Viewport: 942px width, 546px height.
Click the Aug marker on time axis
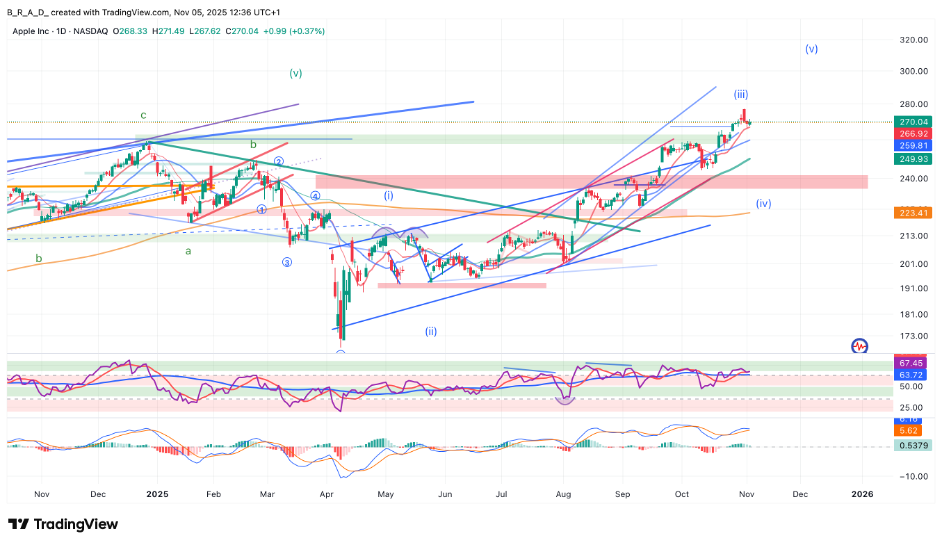[x=563, y=494]
